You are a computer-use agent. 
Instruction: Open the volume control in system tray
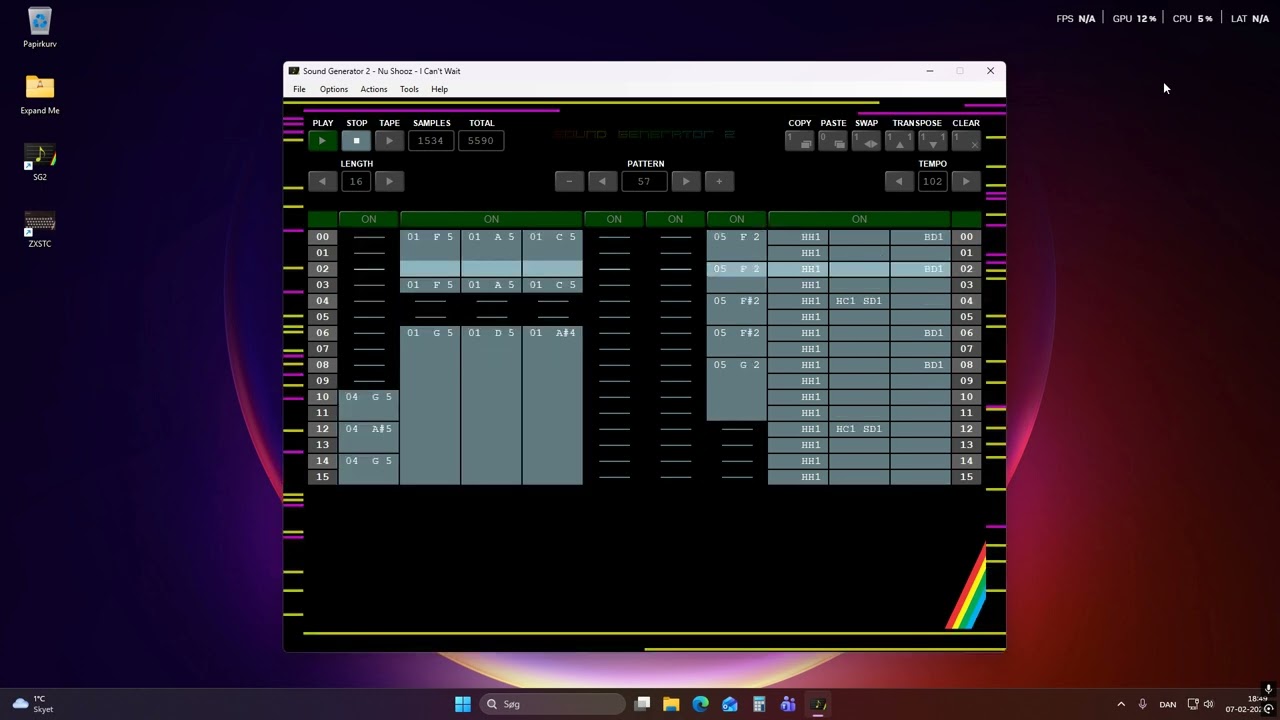(1209, 704)
